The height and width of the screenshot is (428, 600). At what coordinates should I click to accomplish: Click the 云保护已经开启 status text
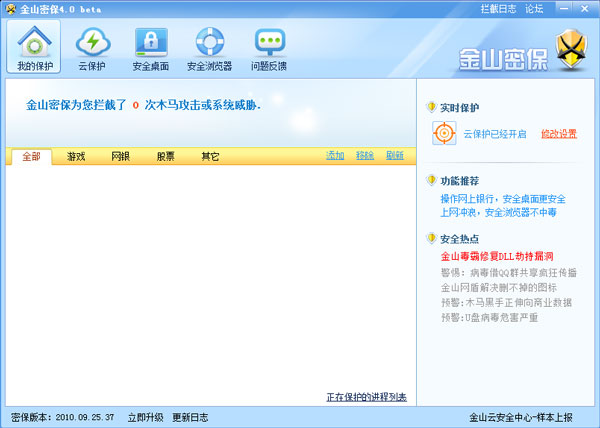coord(495,134)
